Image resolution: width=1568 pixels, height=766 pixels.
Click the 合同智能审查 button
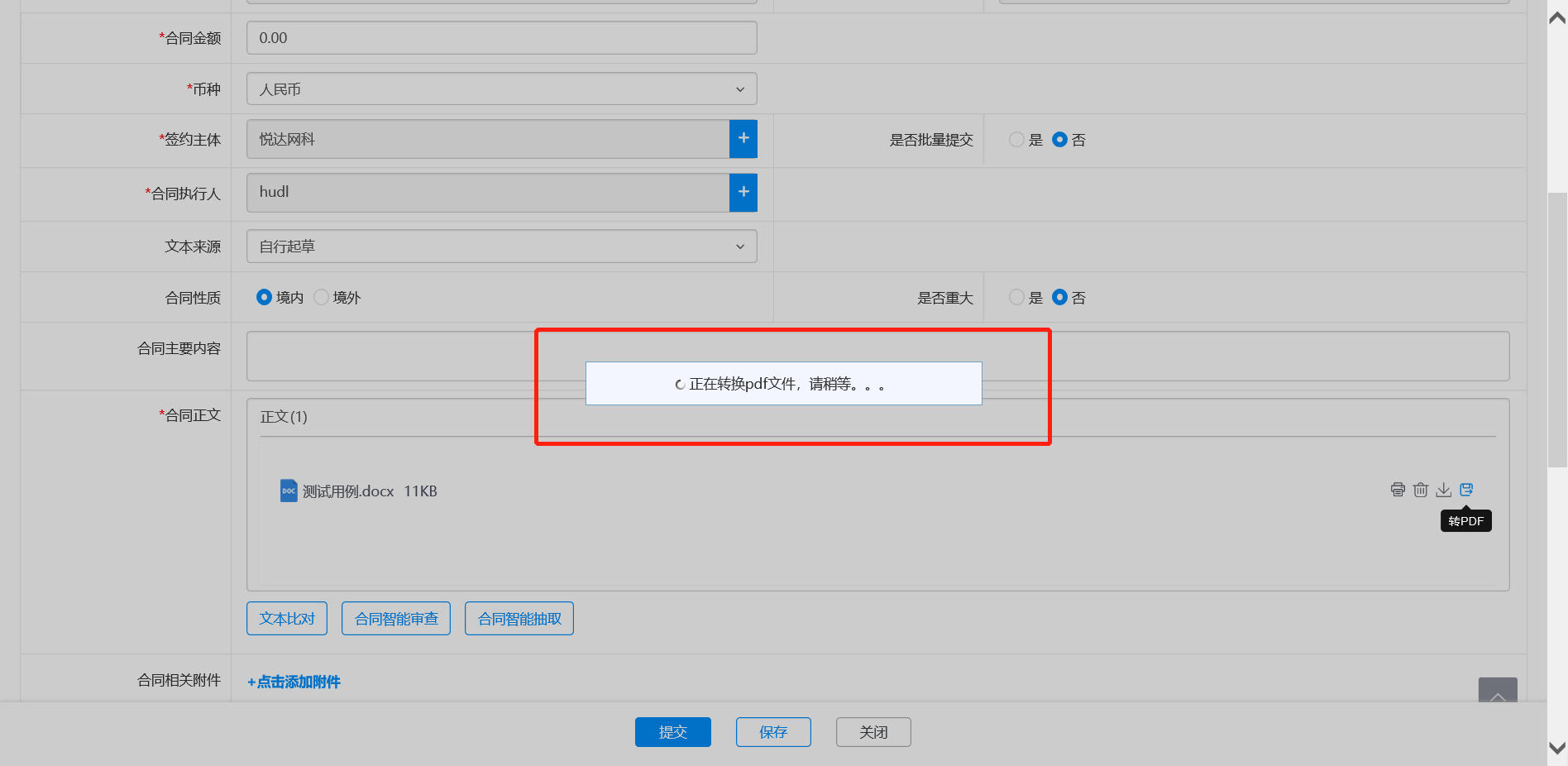pyautogui.click(x=396, y=619)
